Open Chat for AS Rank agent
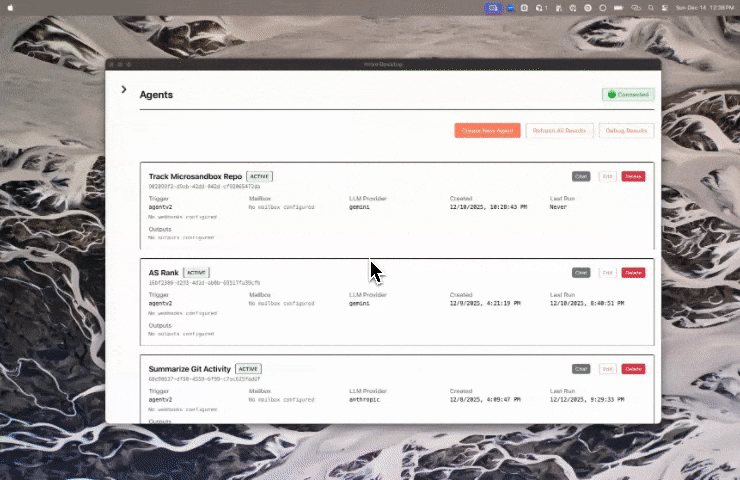 point(581,272)
